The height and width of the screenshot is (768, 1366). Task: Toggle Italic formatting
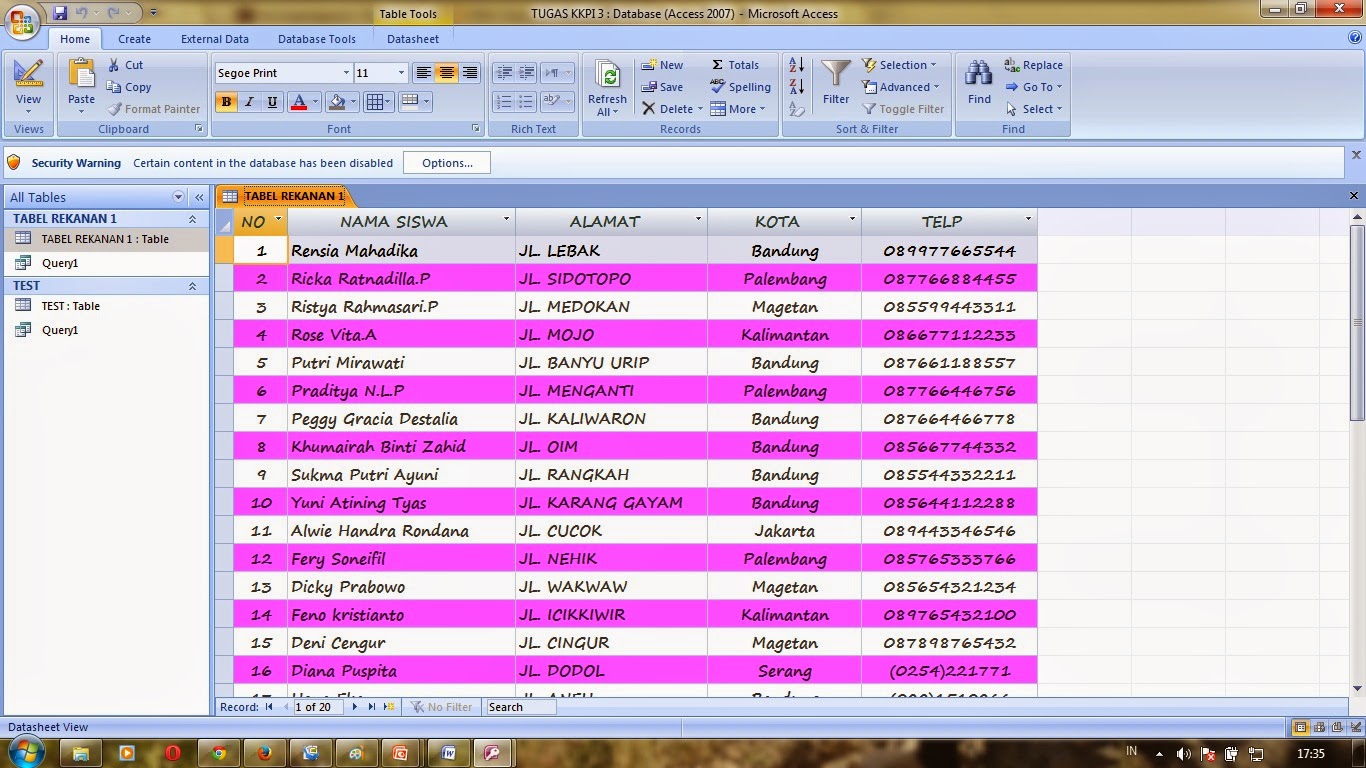[249, 101]
